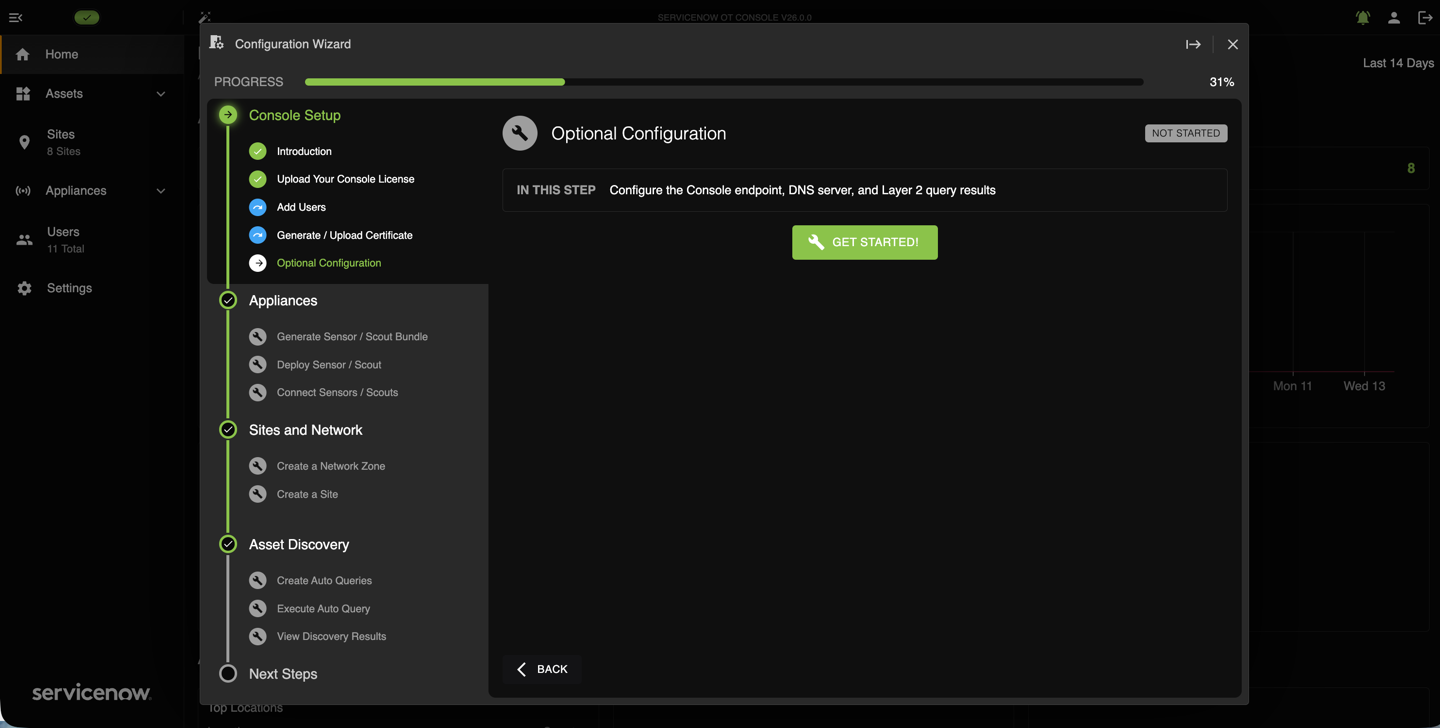Close the Configuration Wizard

1232,44
